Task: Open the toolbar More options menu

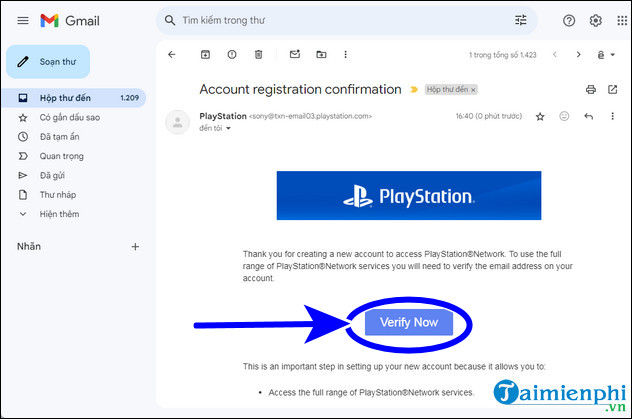Action: [x=345, y=54]
